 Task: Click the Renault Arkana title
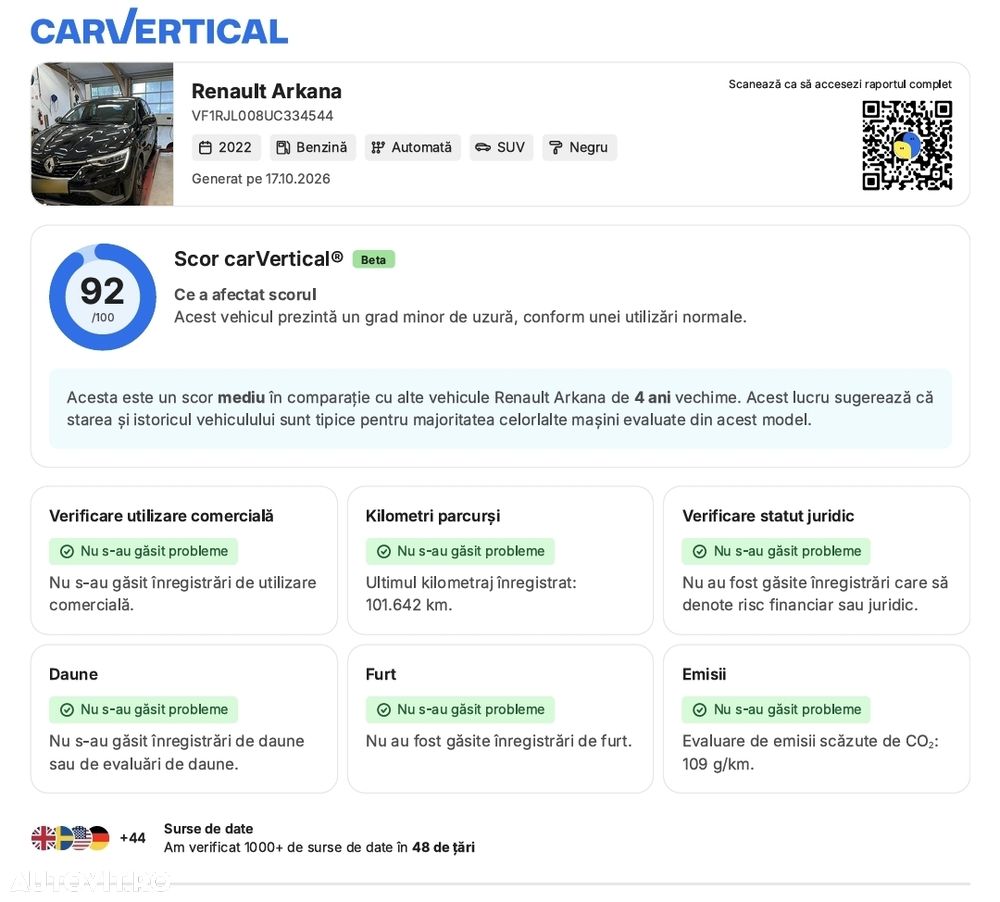click(x=267, y=91)
